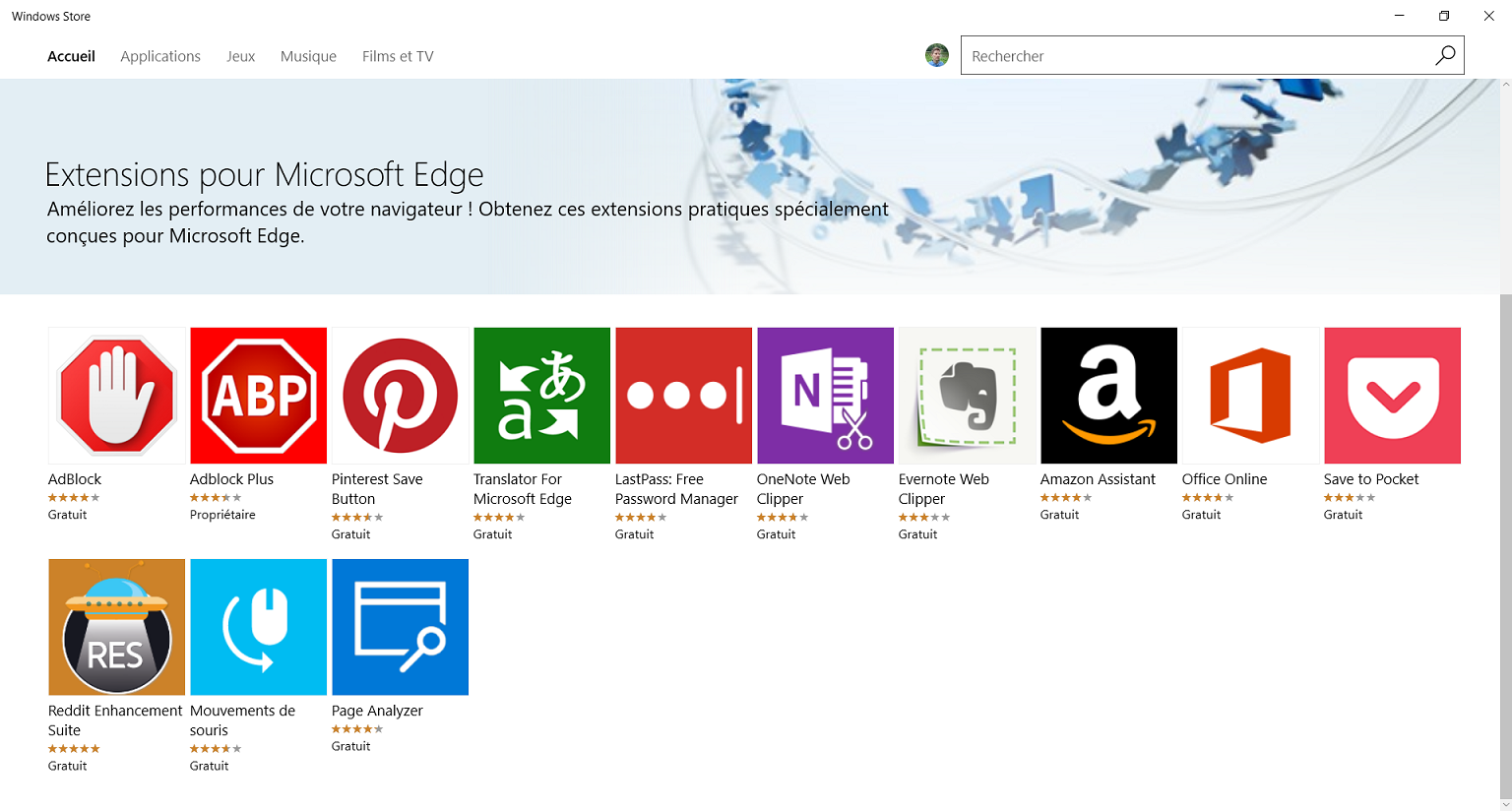The image size is (1512, 811).
Task: Go to the Musique tab
Action: click(x=308, y=56)
